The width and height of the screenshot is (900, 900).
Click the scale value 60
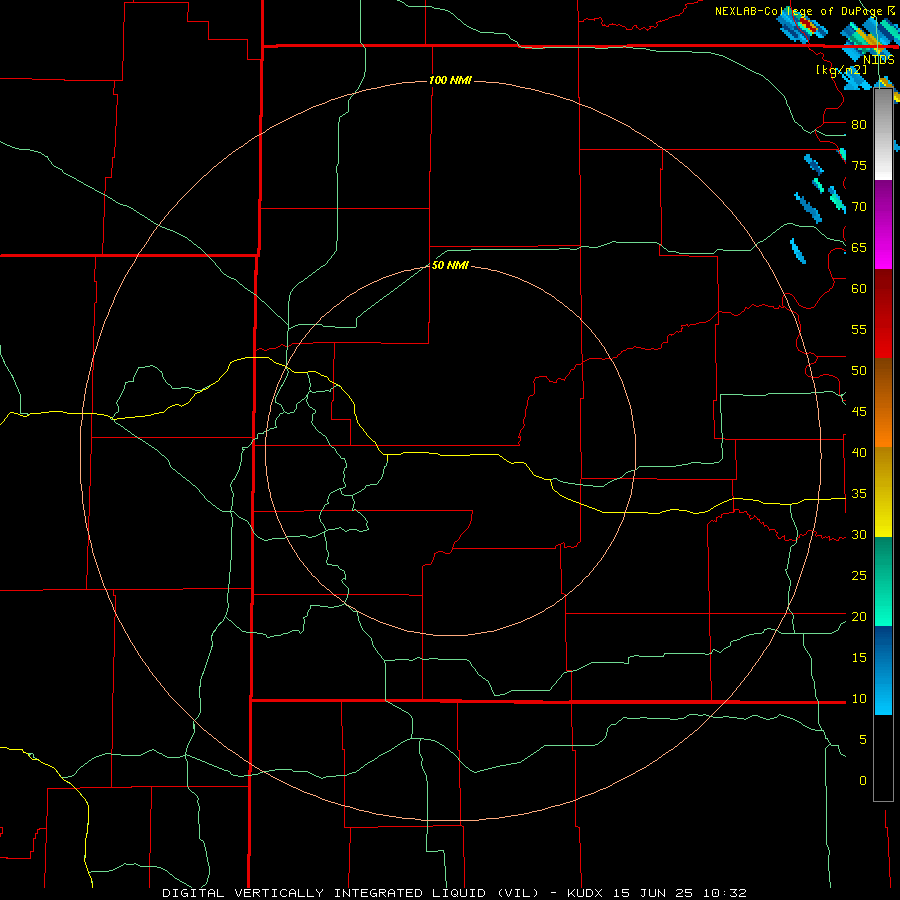point(859,289)
